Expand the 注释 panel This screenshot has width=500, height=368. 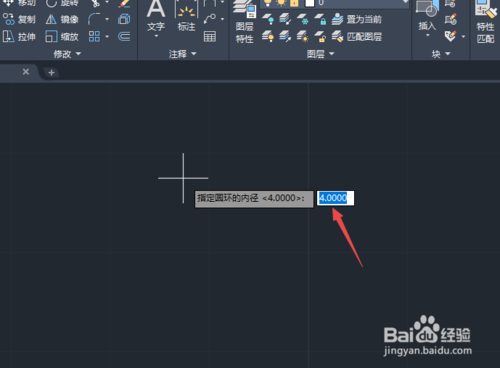(x=183, y=54)
